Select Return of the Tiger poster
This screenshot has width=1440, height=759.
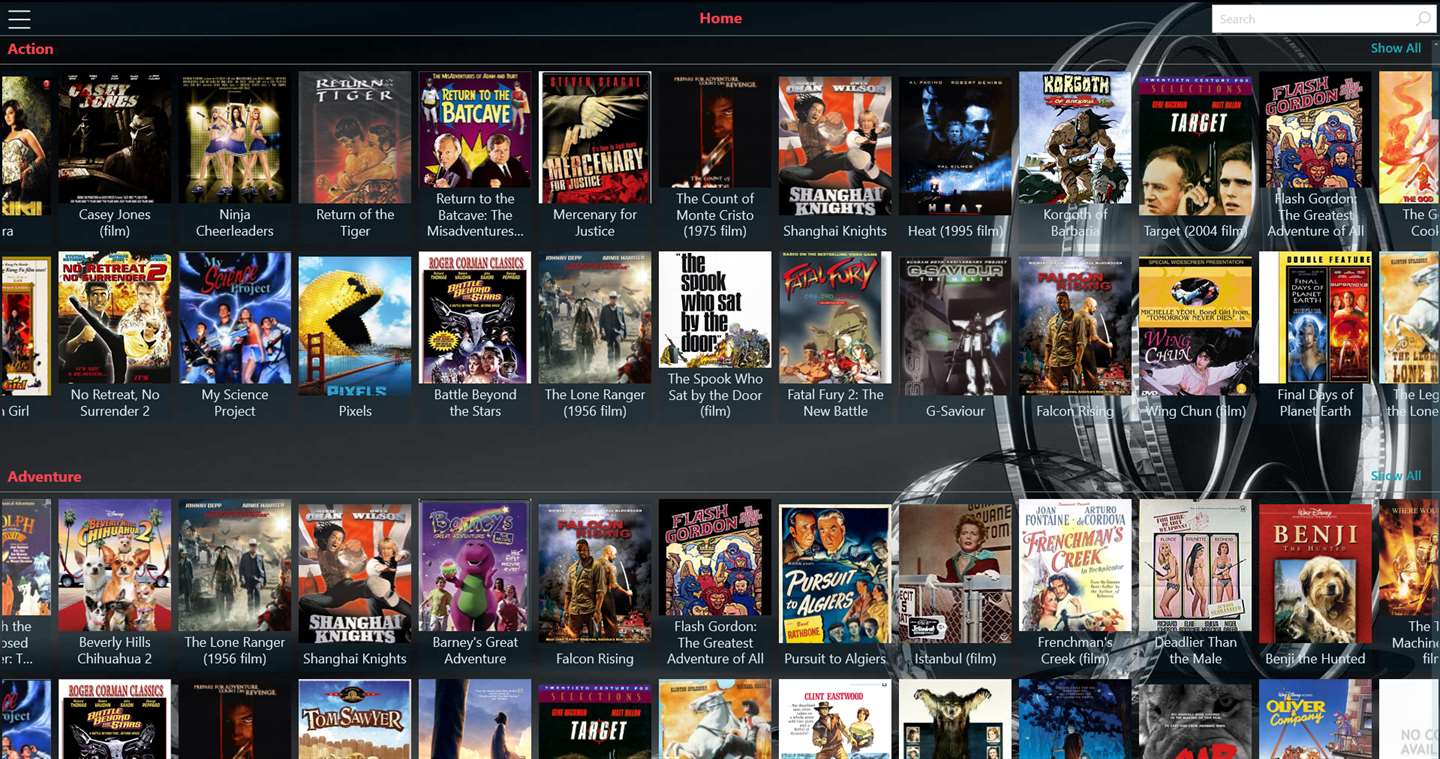pyautogui.click(x=355, y=138)
